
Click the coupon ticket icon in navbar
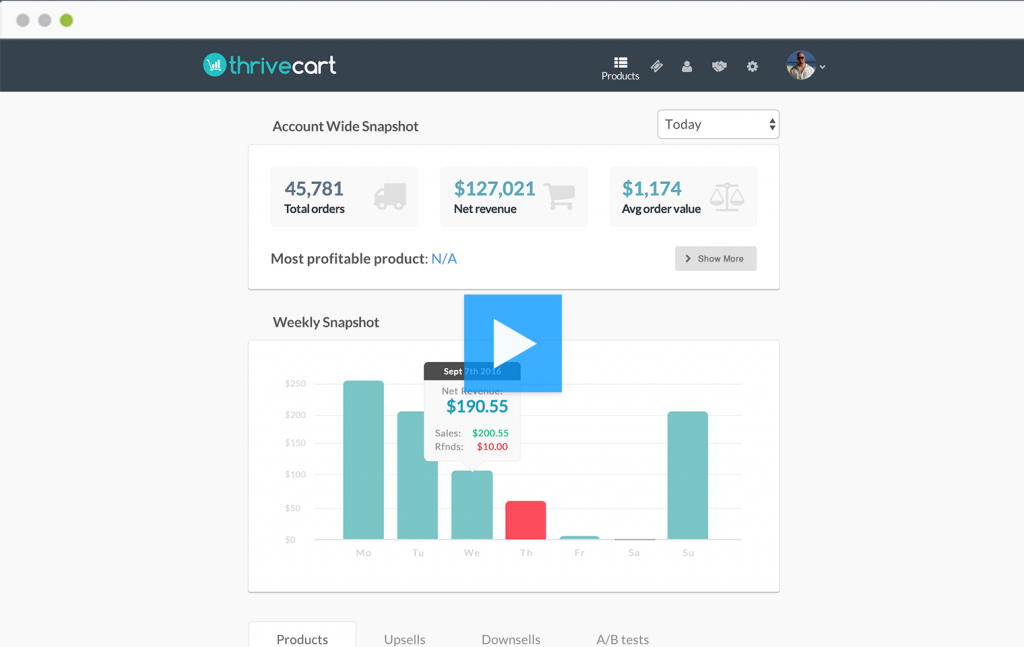(x=657, y=67)
